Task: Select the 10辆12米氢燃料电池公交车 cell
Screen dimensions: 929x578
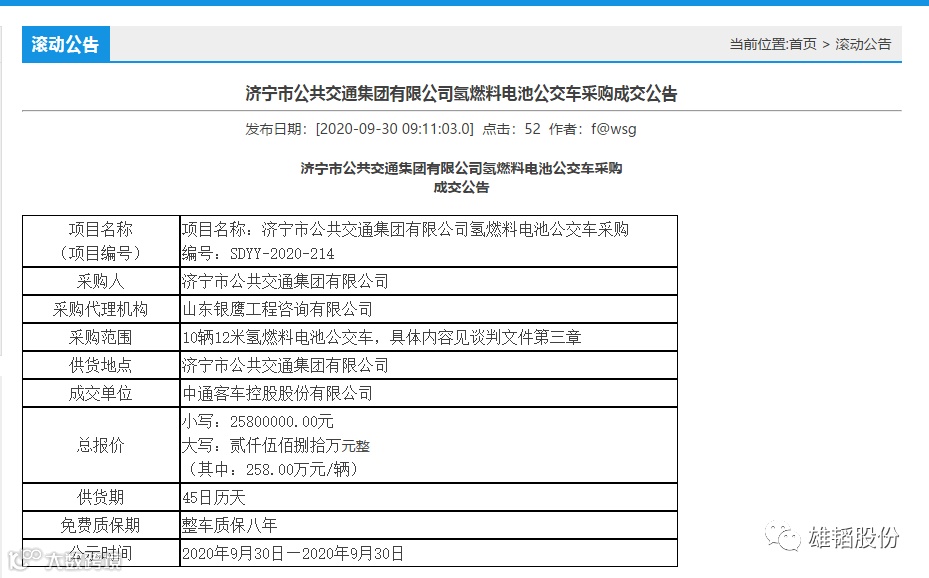Action: tap(428, 337)
